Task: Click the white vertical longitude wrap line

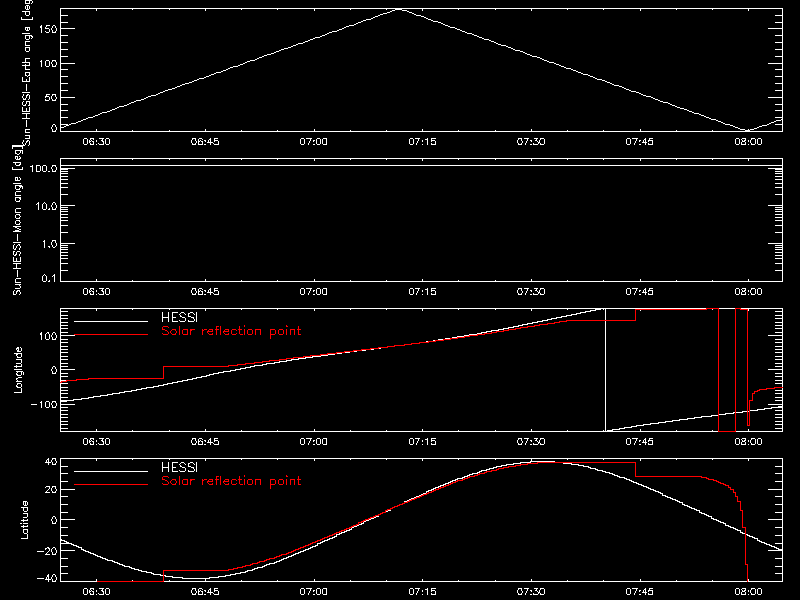Action: (x=605, y=370)
